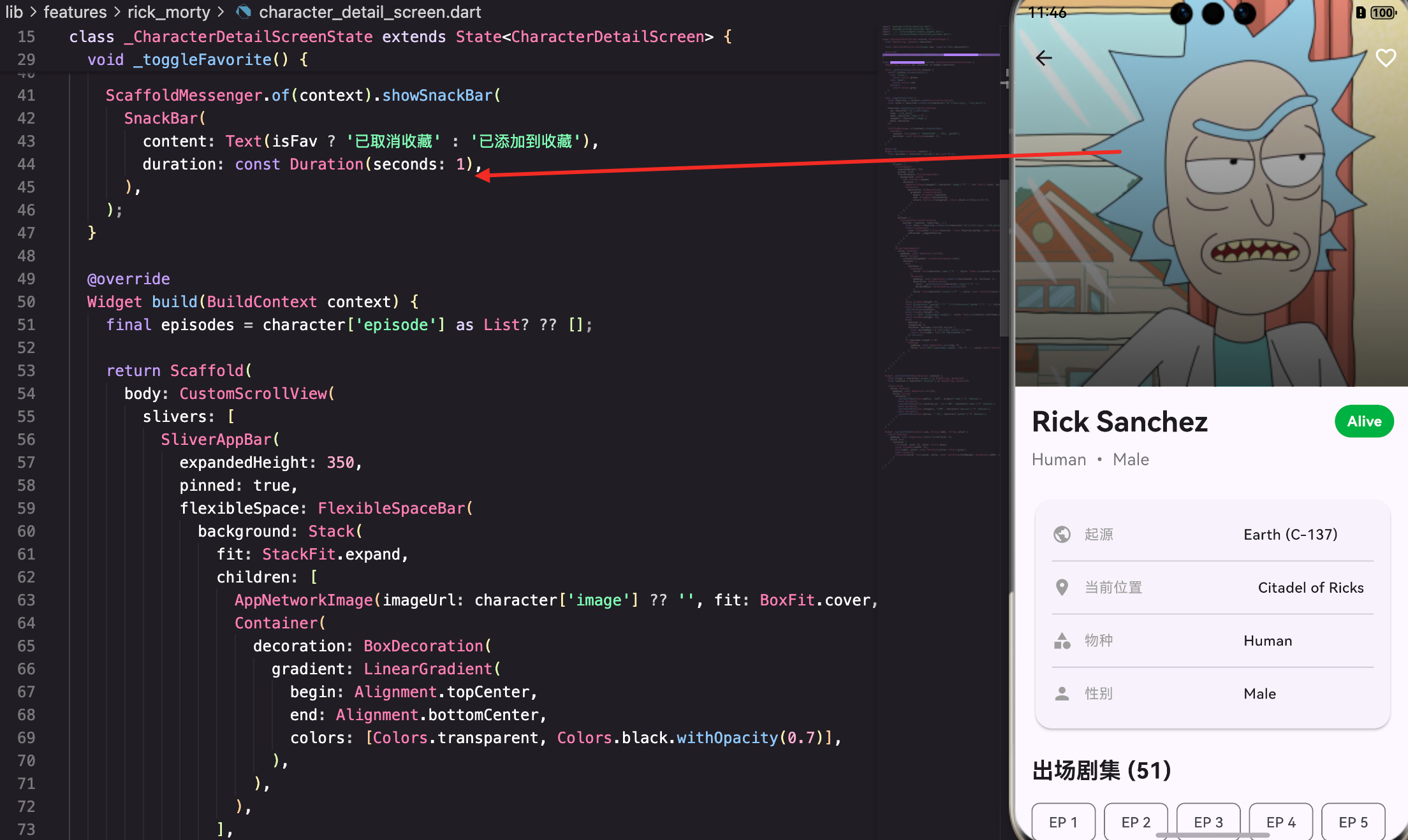1408x840 pixels.
Task: Tap the EP 5 chip
Action: point(1353,822)
